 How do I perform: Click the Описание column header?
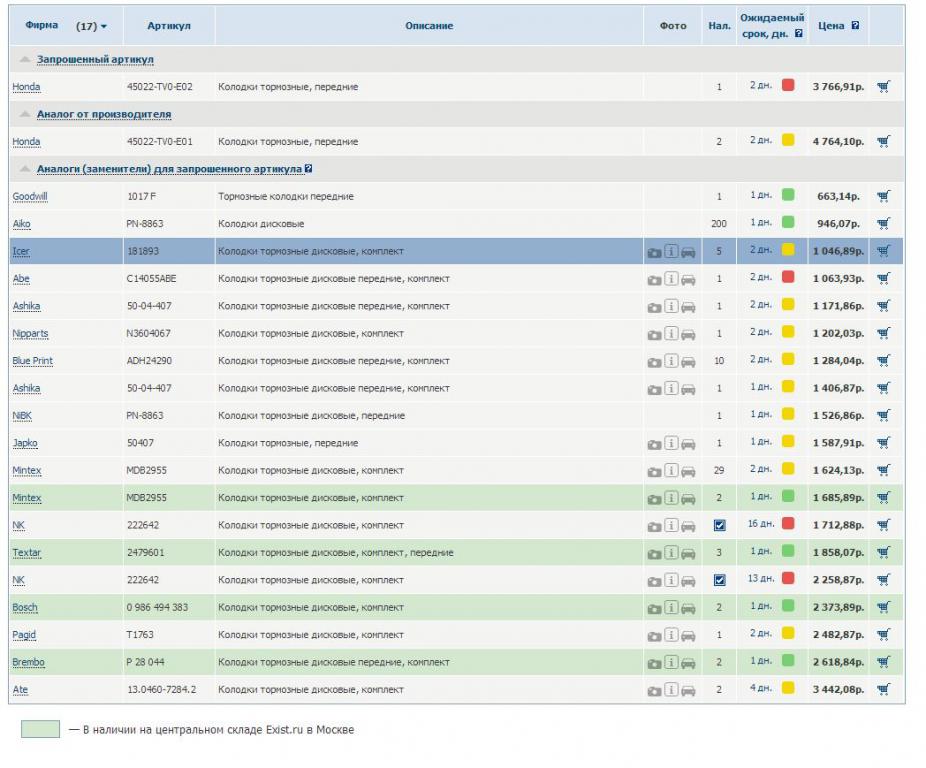pyautogui.click(x=429, y=26)
